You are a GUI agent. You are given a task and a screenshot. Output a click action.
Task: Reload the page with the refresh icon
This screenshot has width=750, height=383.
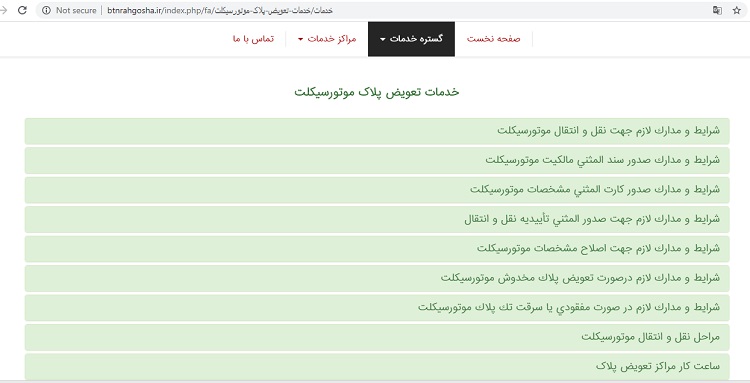pos(22,10)
